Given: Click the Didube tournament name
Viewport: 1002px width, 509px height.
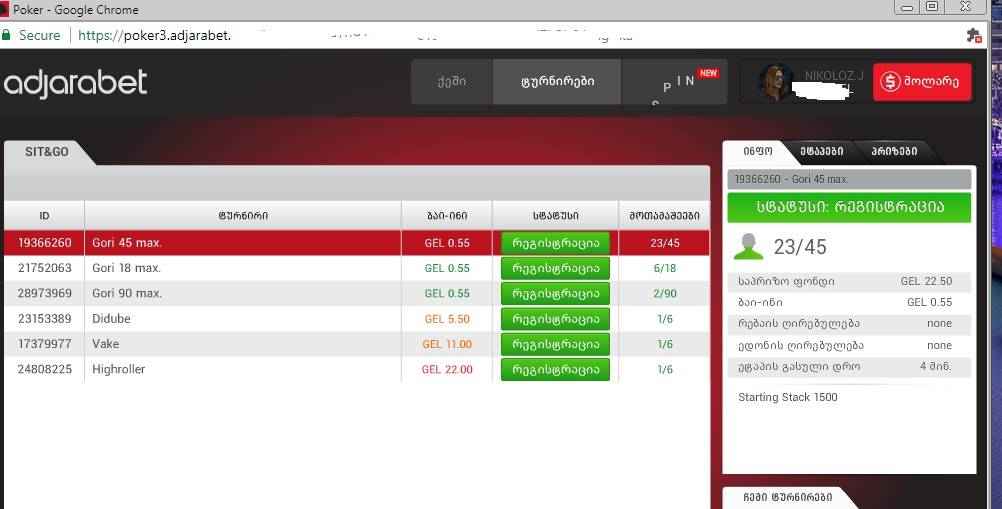Looking at the screenshot, I should click(x=111, y=319).
